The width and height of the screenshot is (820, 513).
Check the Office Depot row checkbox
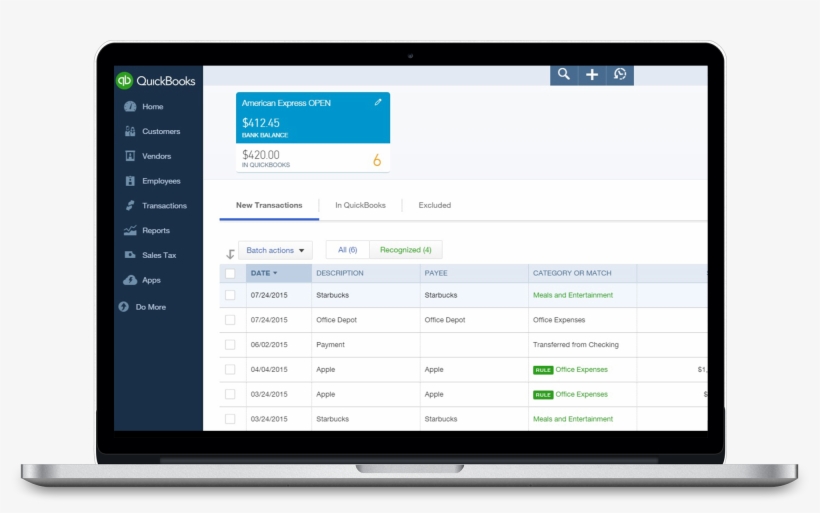coord(230,320)
